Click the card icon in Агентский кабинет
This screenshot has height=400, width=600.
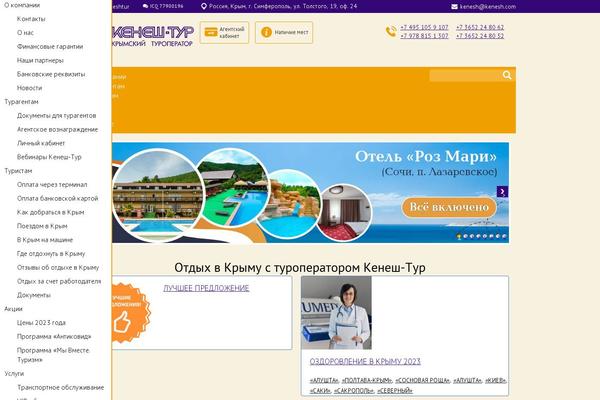(x=211, y=32)
